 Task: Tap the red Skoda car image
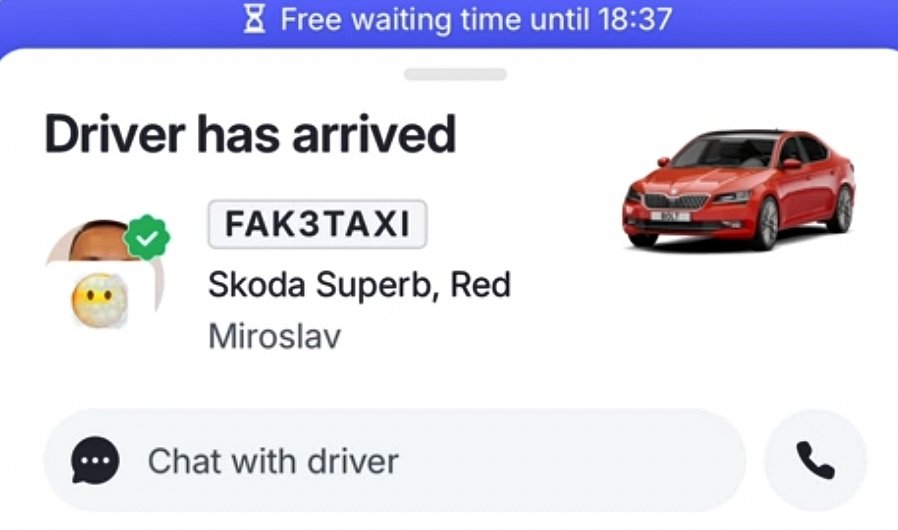(739, 190)
